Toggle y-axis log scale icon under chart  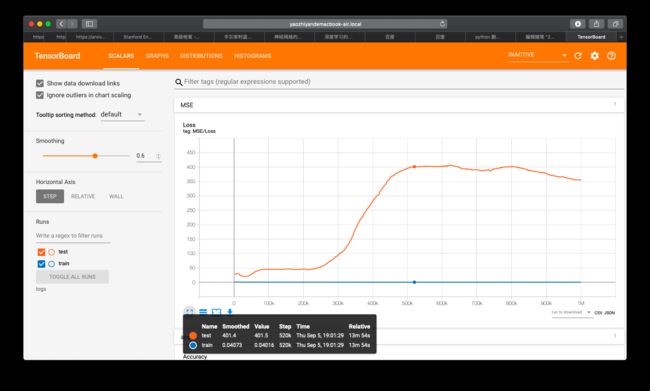203,312
